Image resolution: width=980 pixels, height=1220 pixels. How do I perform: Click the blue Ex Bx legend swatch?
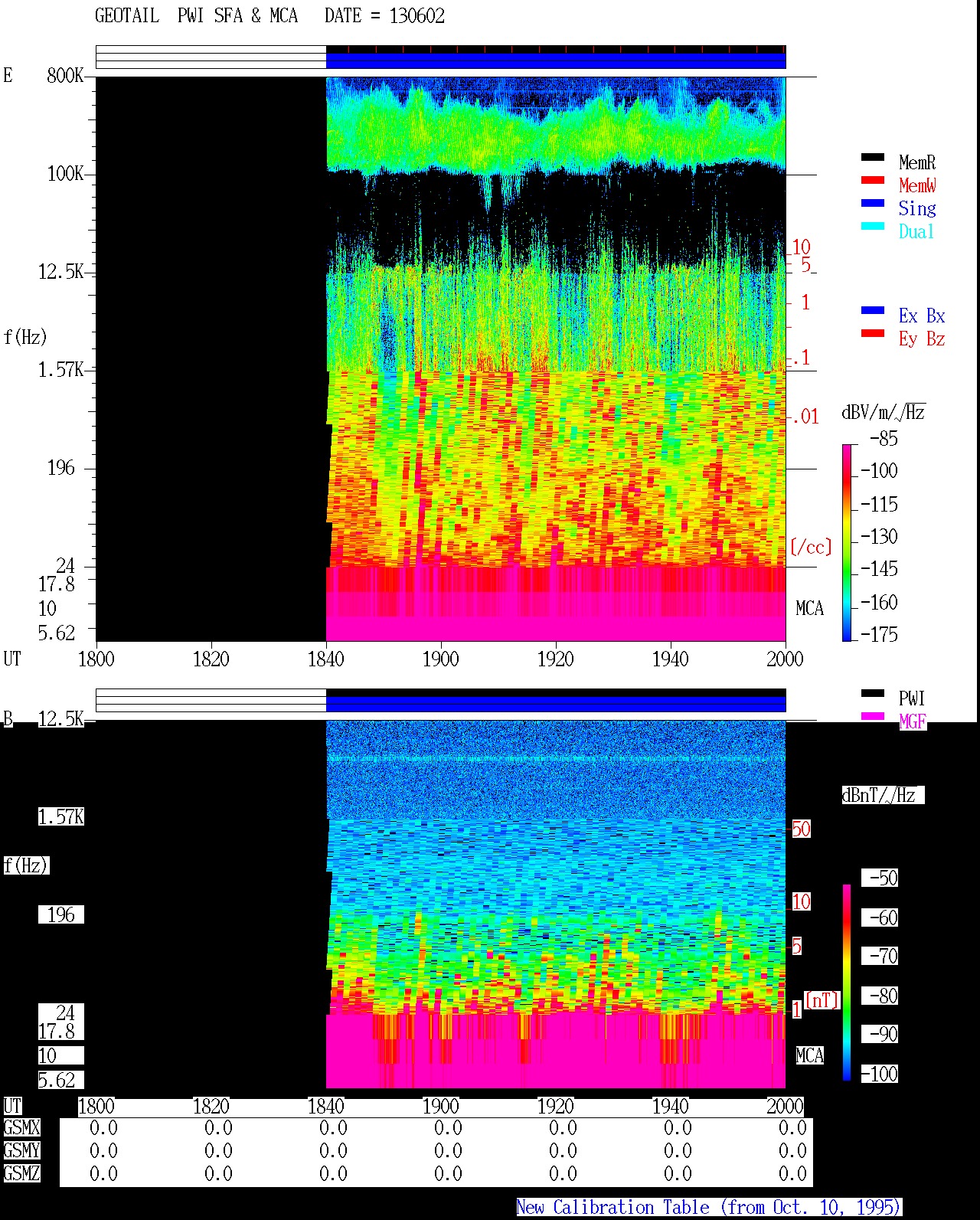click(873, 311)
